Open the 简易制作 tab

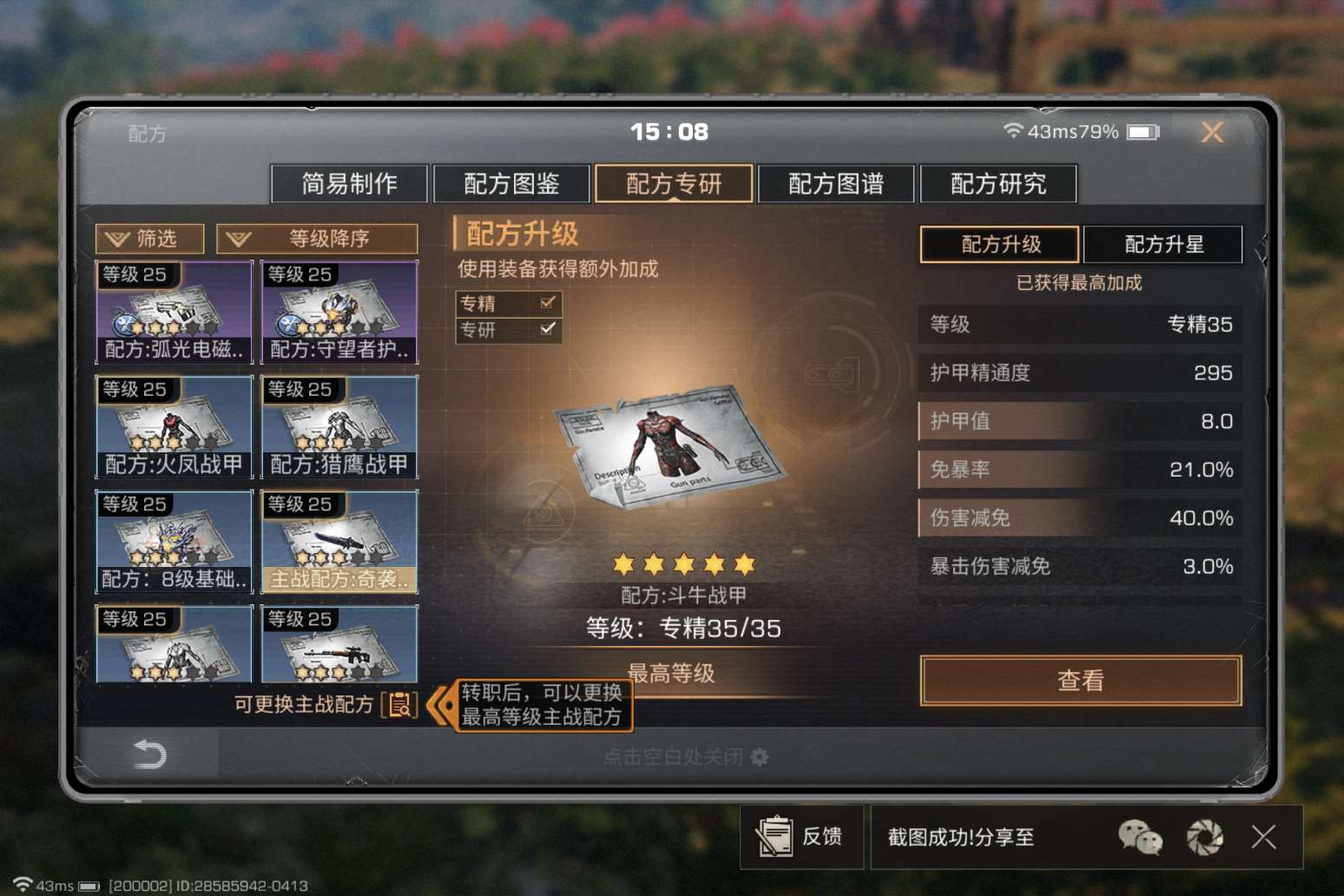pyautogui.click(x=349, y=183)
